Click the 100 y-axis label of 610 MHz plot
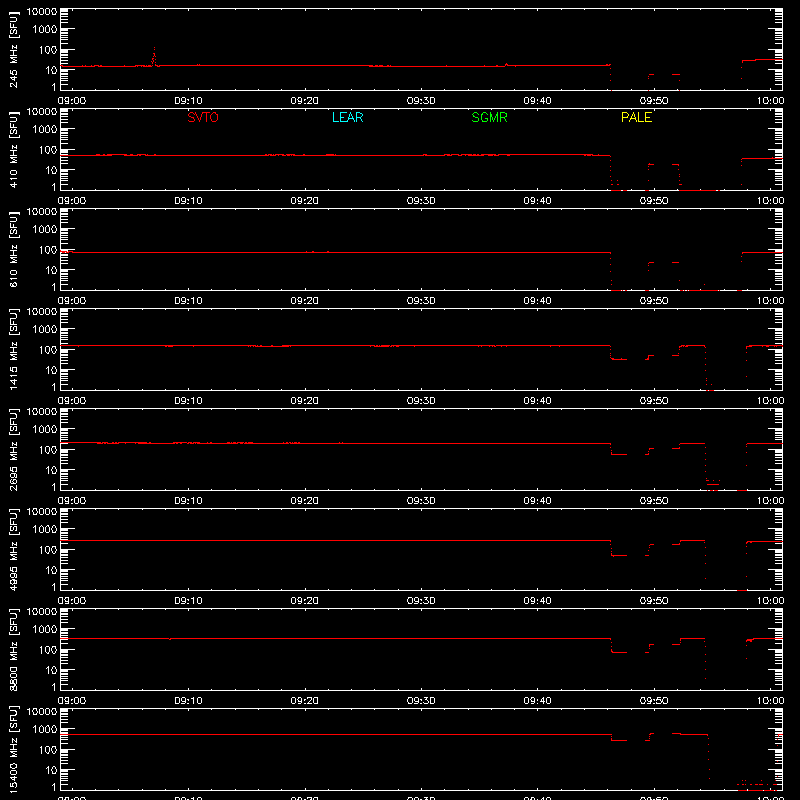Viewport: 800px width, 800px height. click(48, 250)
